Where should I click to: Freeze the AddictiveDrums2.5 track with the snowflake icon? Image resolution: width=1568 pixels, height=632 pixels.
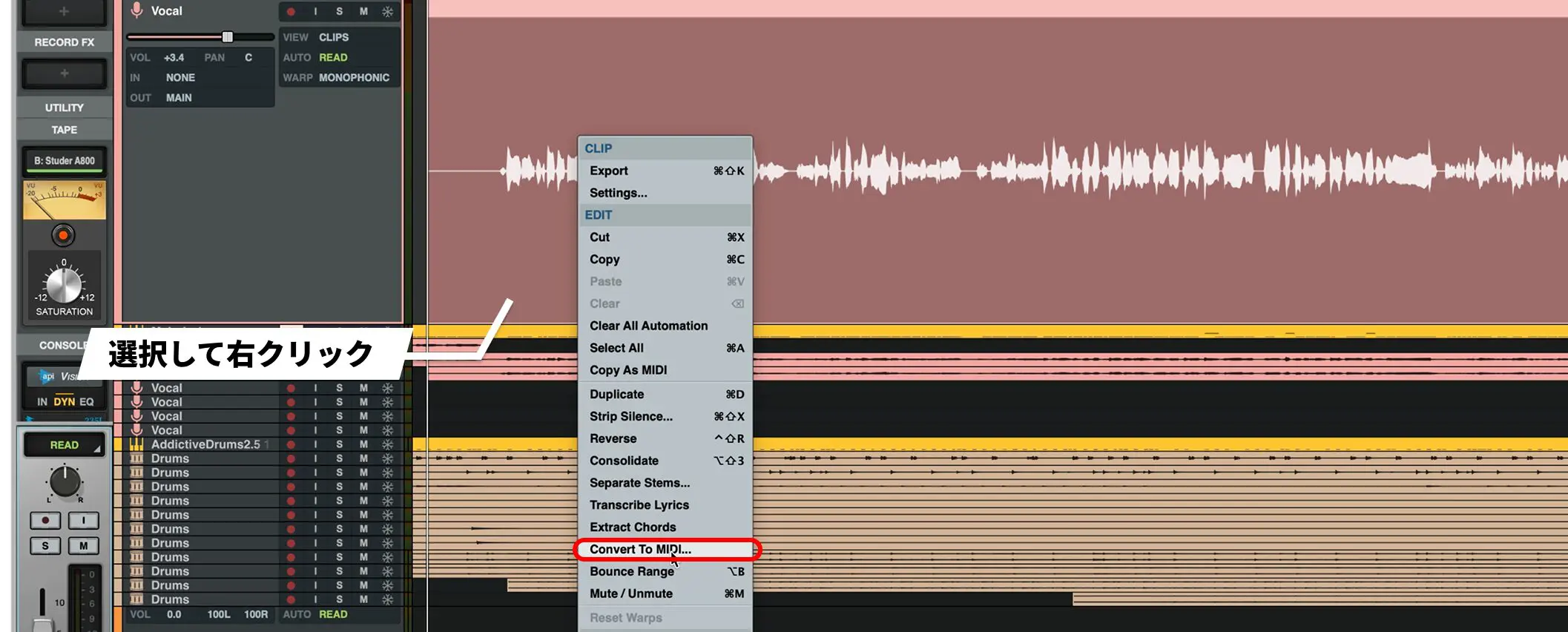pyautogui.click(x=387, y=444)
